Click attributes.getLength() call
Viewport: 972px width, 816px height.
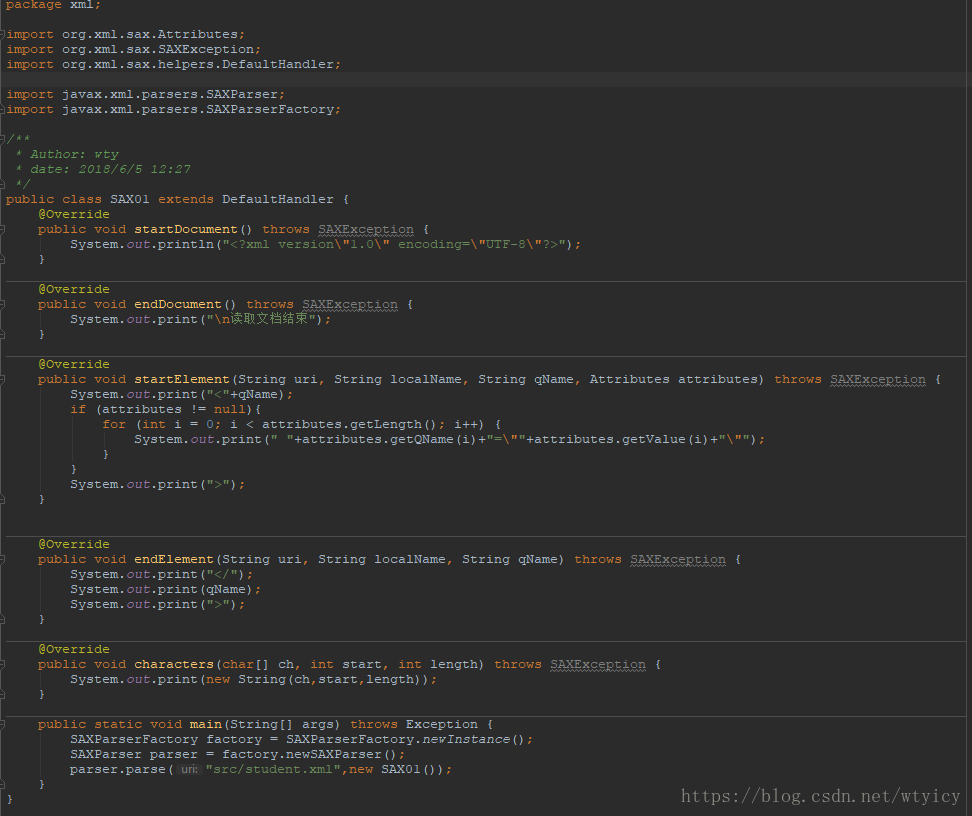pos(350,424)
